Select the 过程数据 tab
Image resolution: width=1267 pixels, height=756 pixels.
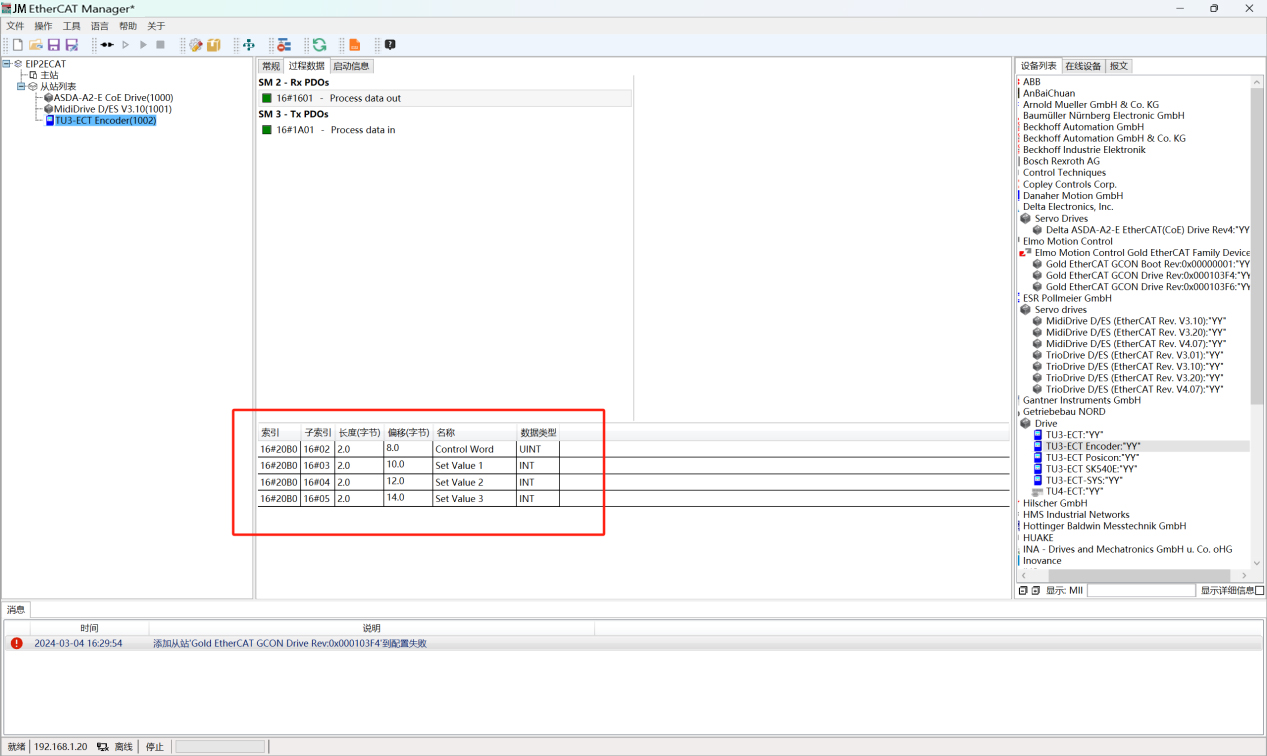tap(307, 66)
